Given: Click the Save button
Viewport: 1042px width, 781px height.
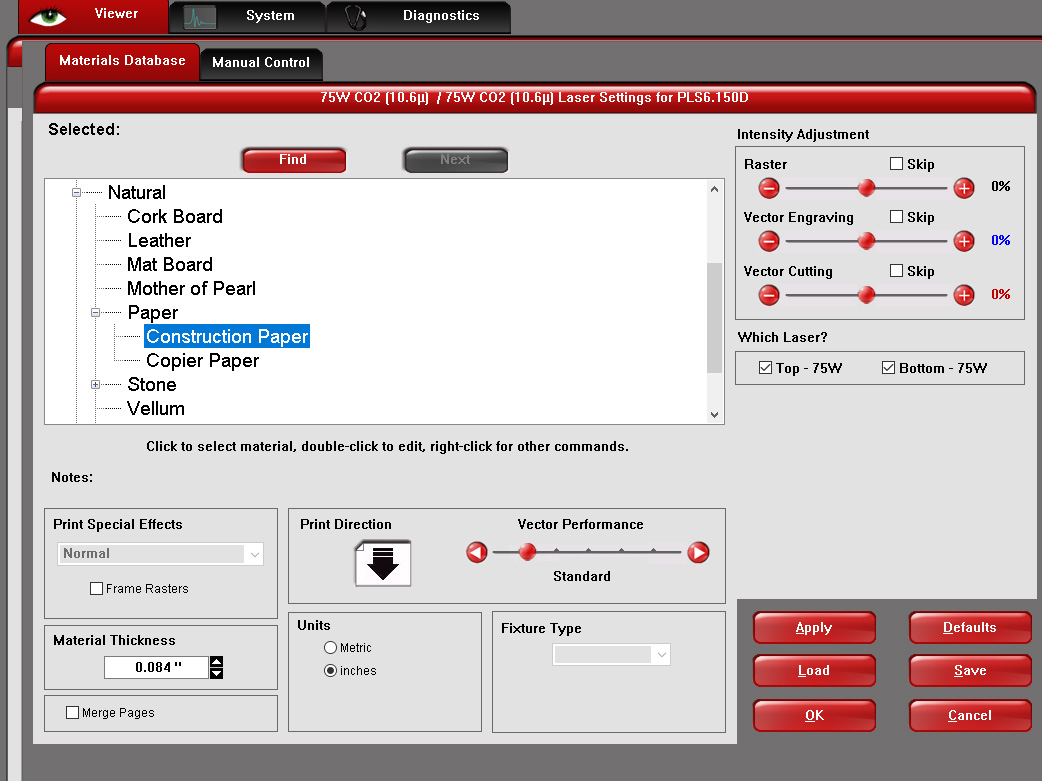Looking at the screenshot, I should click(970, 671).
